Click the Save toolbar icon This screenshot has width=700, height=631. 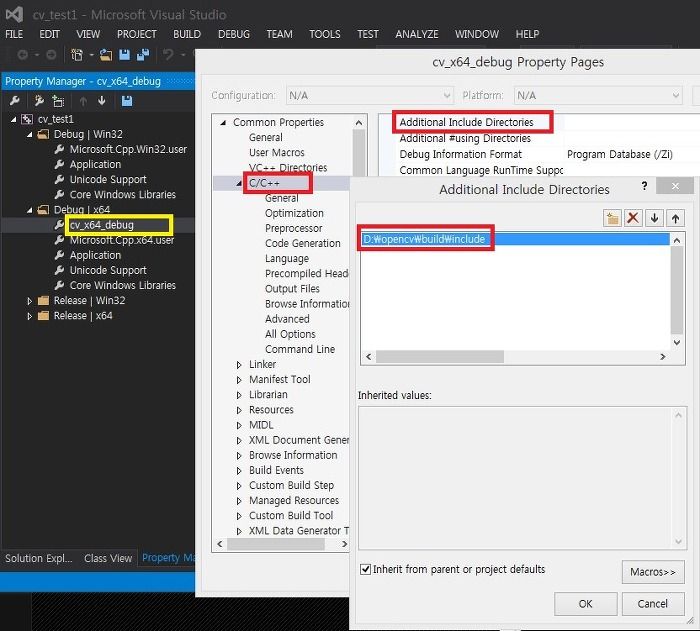[x=125, y=55]
